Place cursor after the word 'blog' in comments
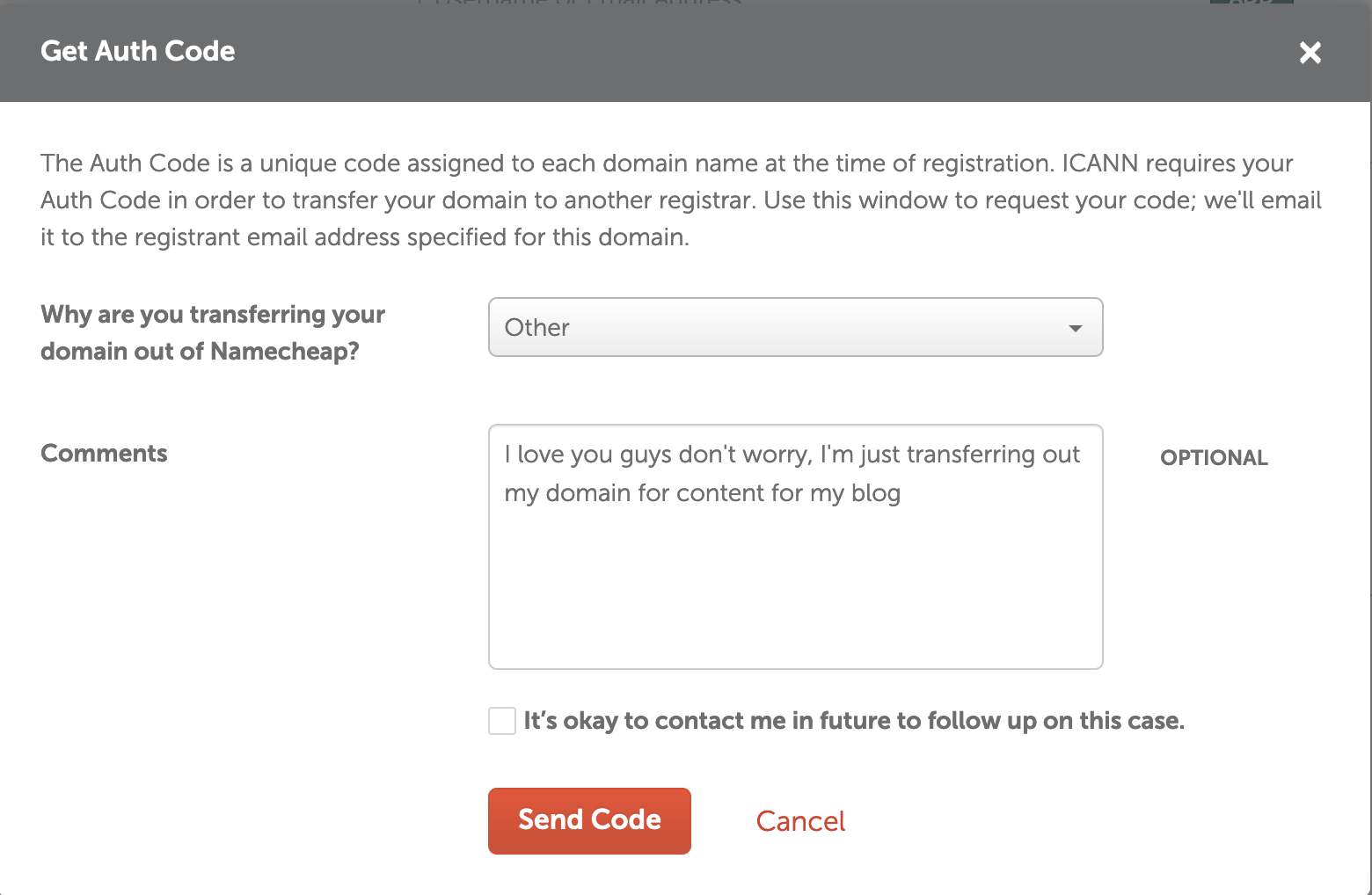The width and height of the screenshot is (1372, 895). pyautogui.click(x=903, y=493)
